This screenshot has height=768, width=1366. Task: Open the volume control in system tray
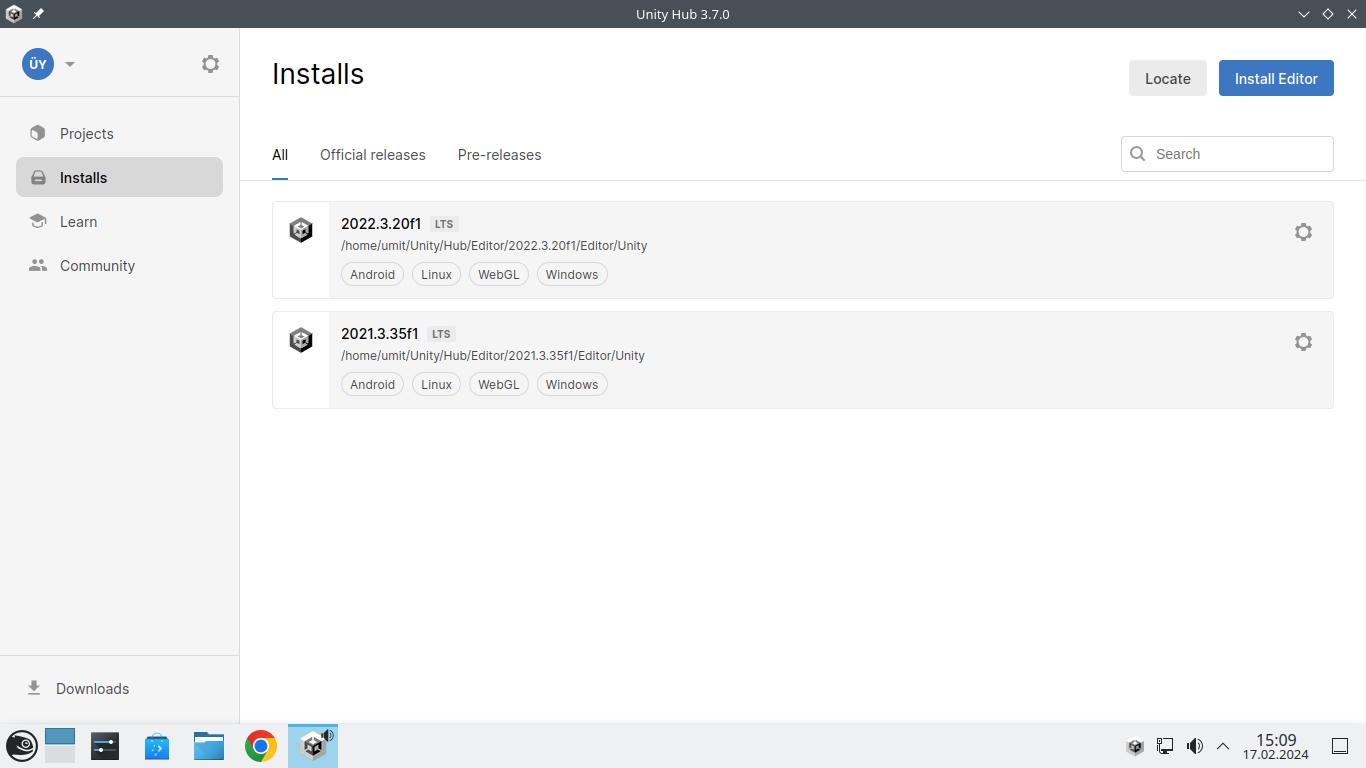click(x=1194, y=746)
